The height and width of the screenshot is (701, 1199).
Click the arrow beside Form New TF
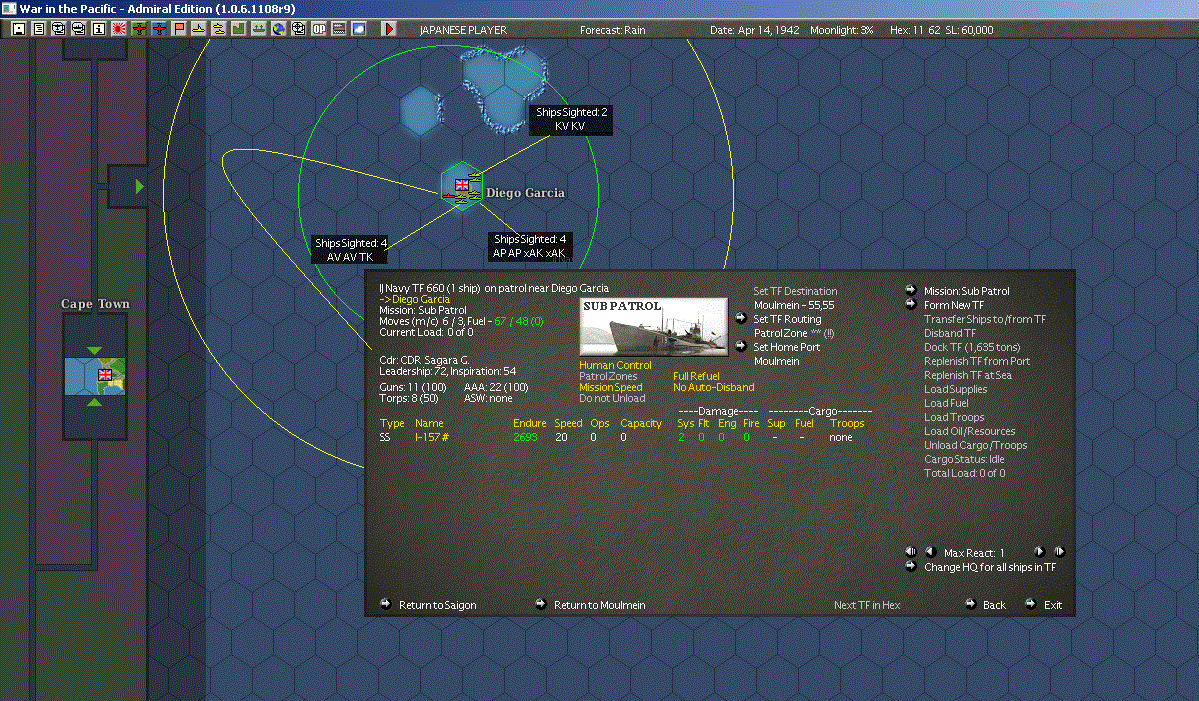(x=911, y=303)
